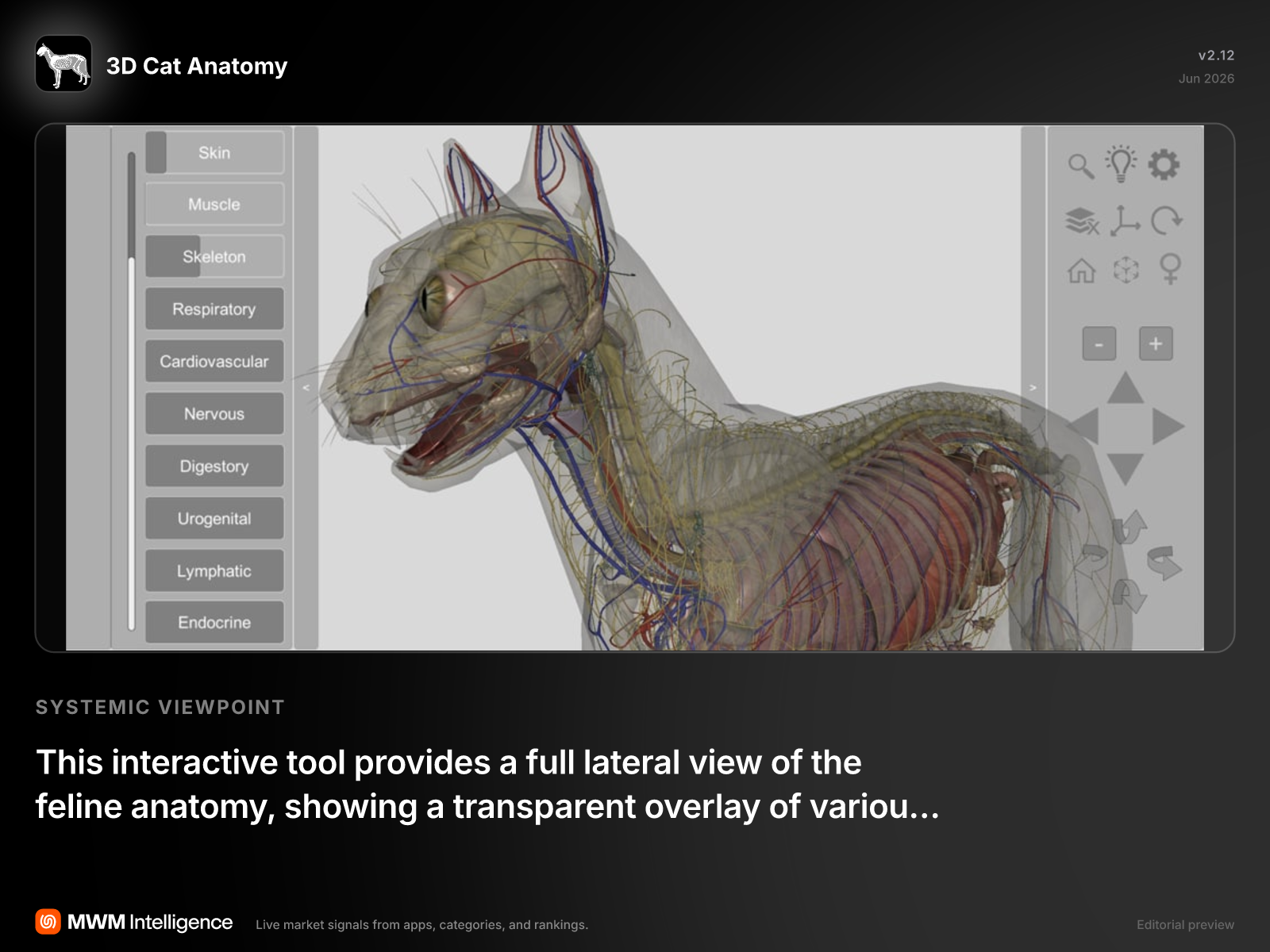1270x952 pixels.
Task: Toggle the Urogenital system layer
Action: [x=214, y=518]
